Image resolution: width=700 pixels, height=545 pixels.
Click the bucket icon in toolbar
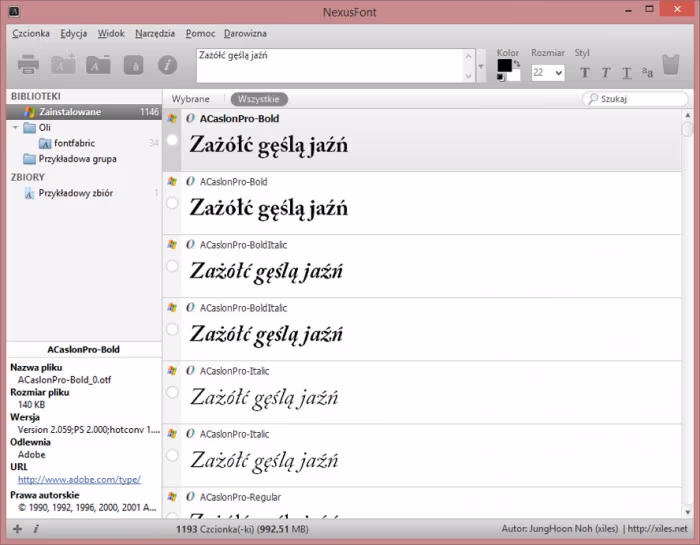click(671, 65)
